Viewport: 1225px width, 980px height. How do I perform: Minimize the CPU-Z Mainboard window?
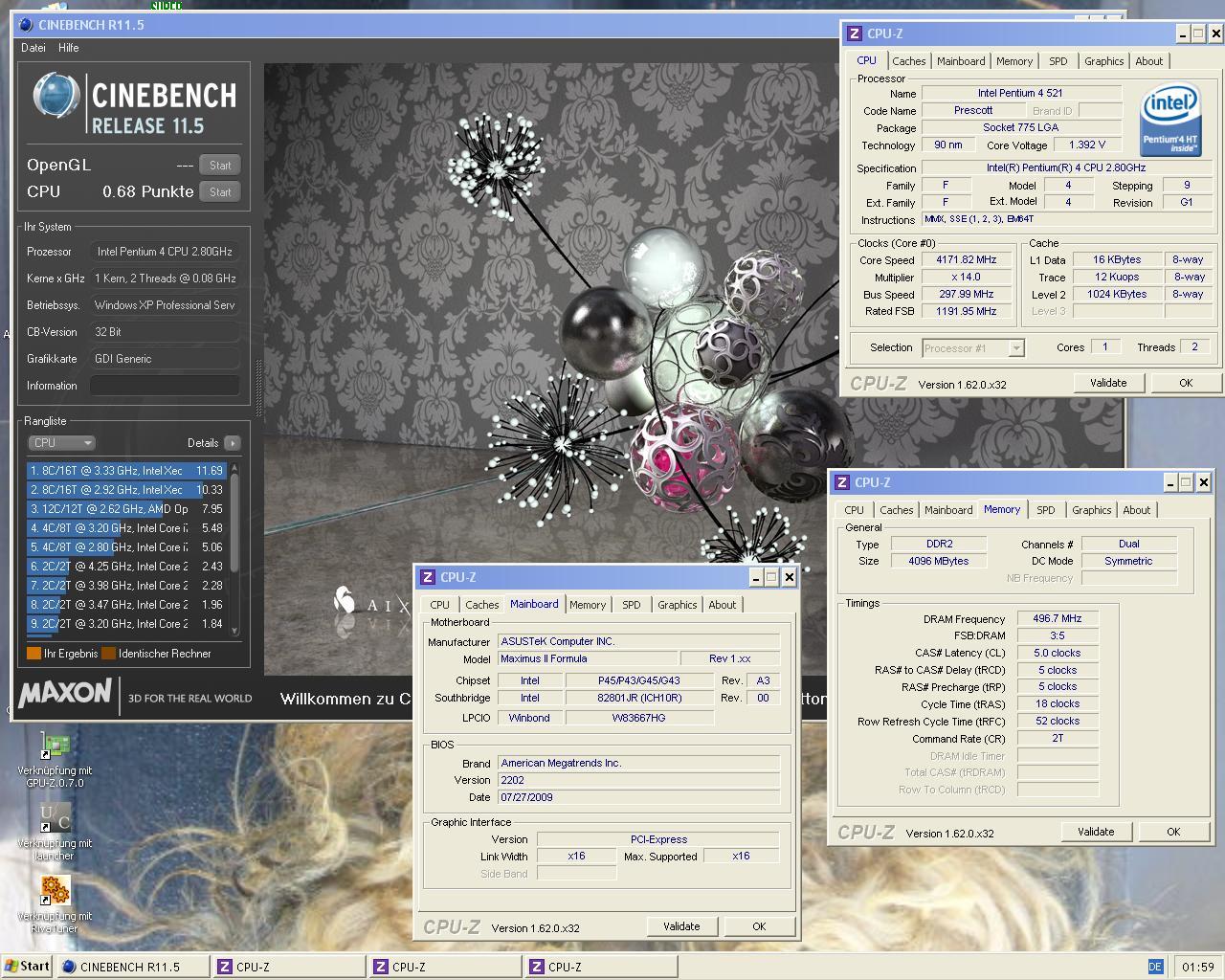click(754, 577)
